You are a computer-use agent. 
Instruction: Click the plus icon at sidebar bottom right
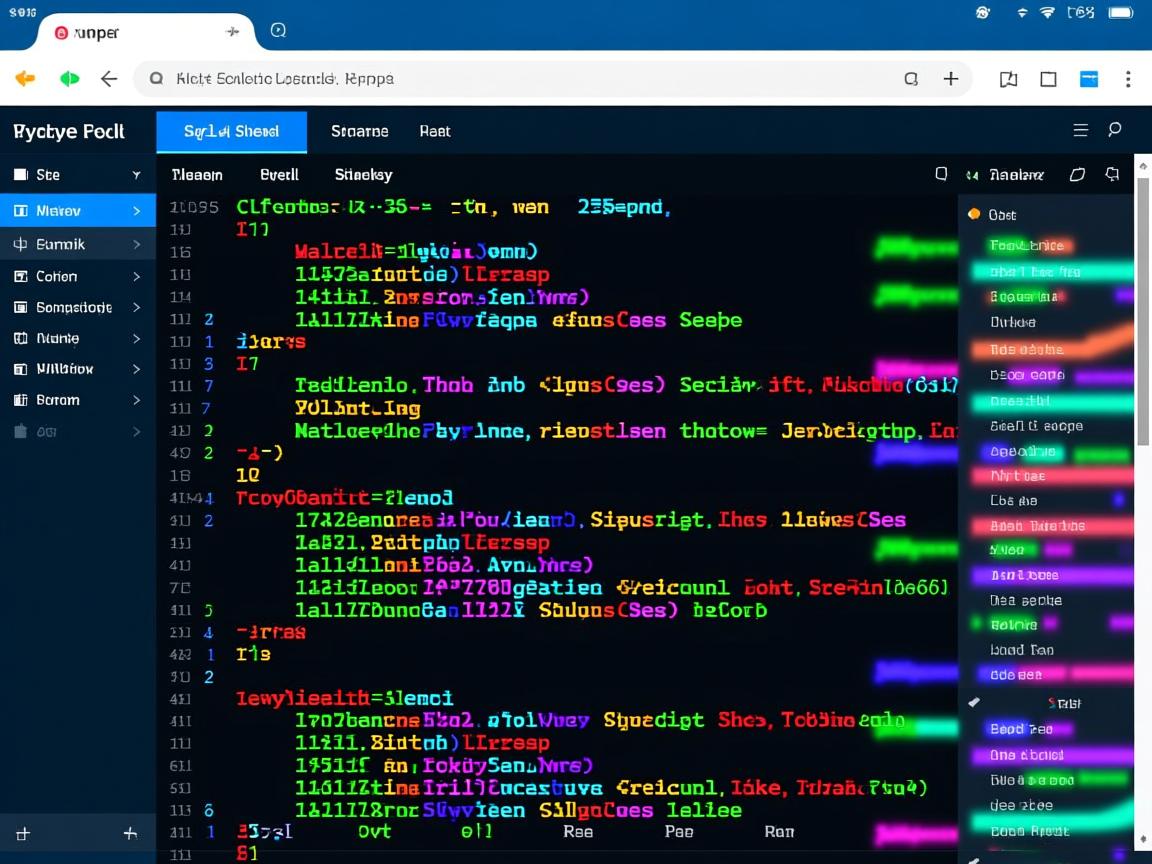pos(129,833)
